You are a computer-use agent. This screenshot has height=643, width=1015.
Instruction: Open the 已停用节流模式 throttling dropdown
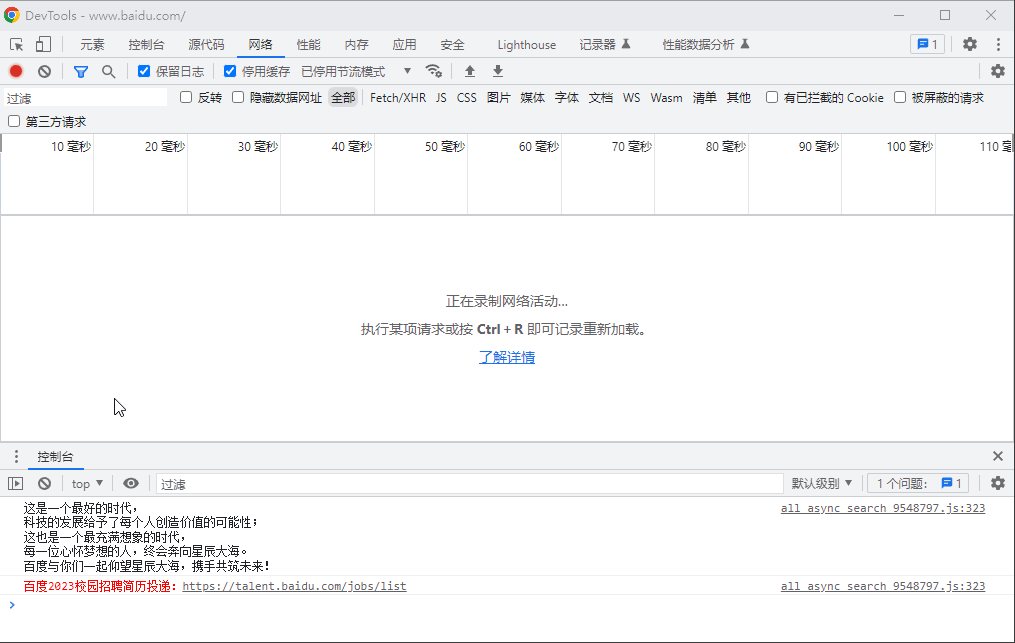tap(356, 71)
